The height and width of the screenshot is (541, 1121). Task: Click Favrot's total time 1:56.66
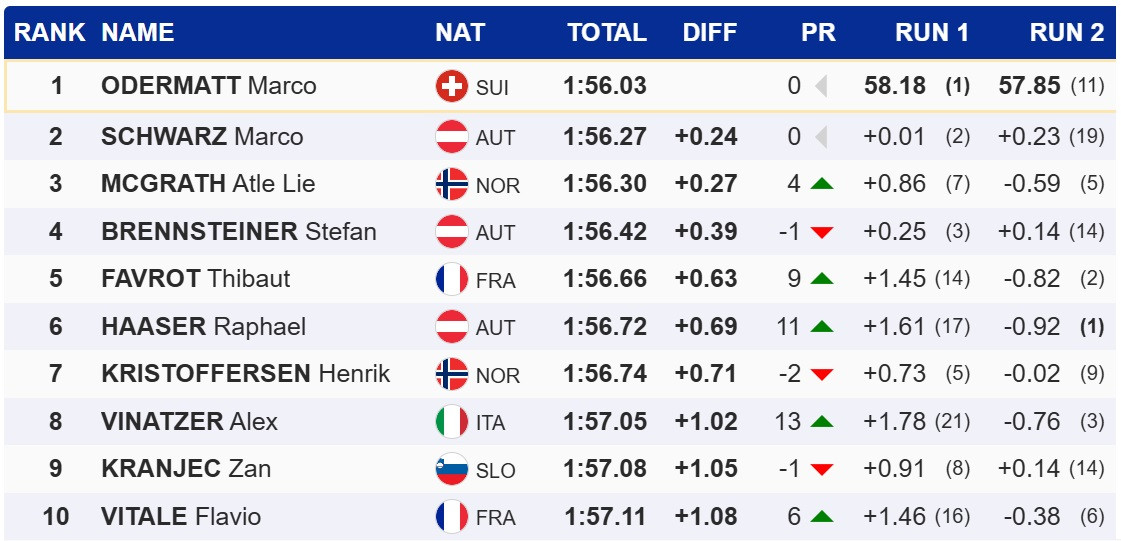tap(605, 279)
